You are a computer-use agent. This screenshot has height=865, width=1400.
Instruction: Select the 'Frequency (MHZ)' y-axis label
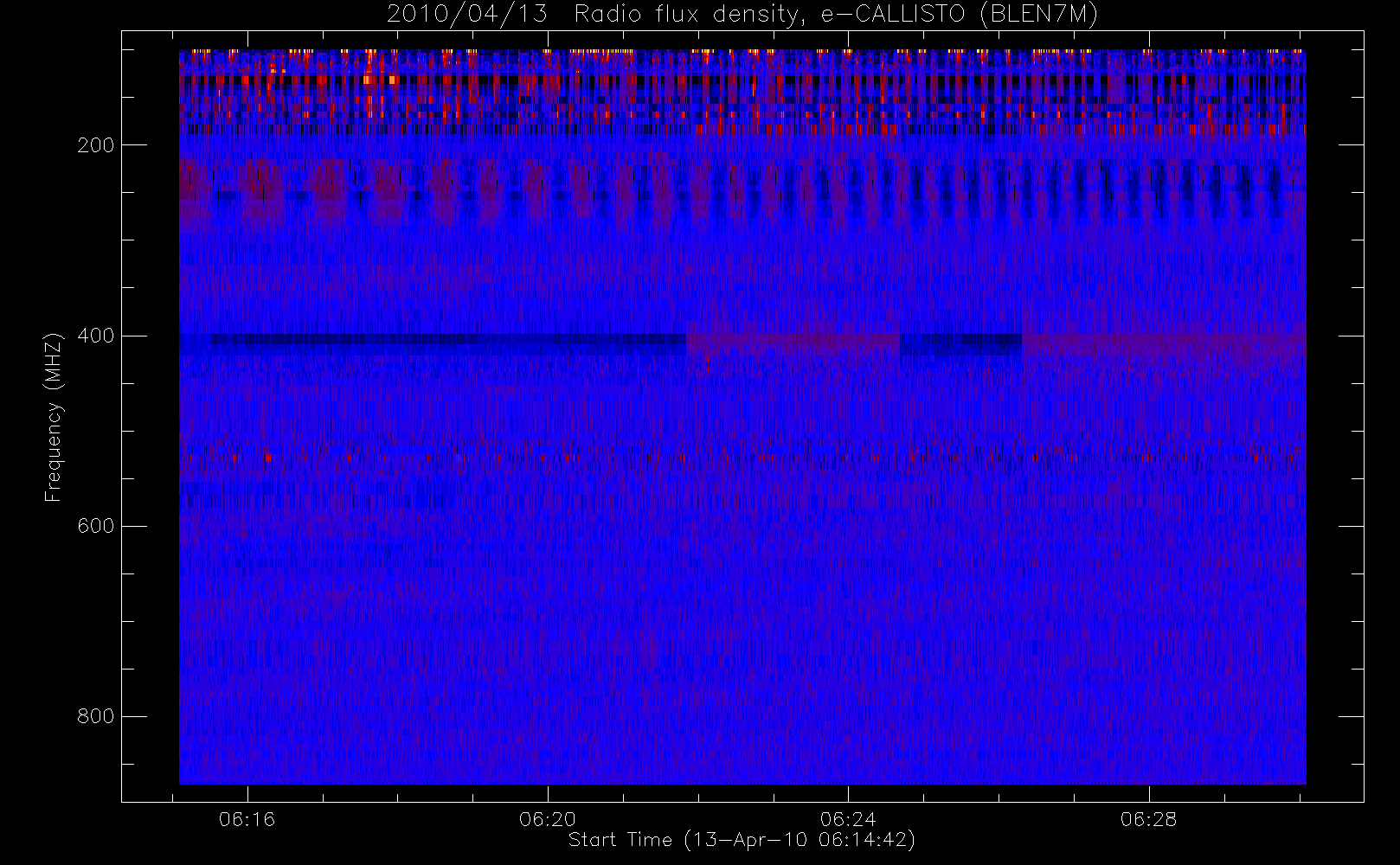(54, 417)
